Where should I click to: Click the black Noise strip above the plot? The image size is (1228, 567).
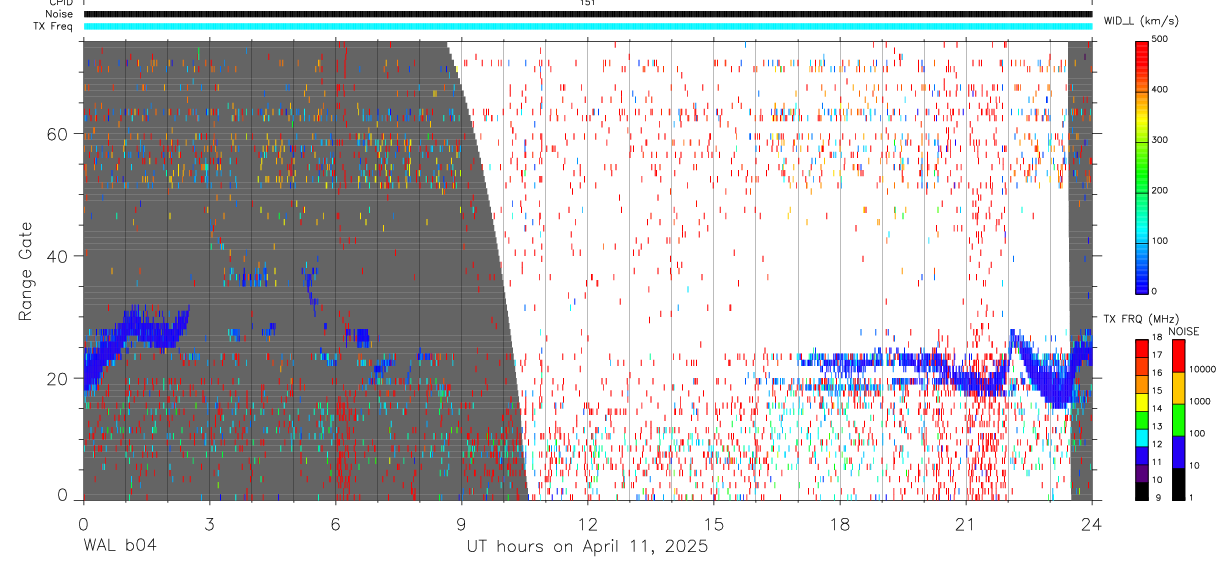[x=588, y=14]
